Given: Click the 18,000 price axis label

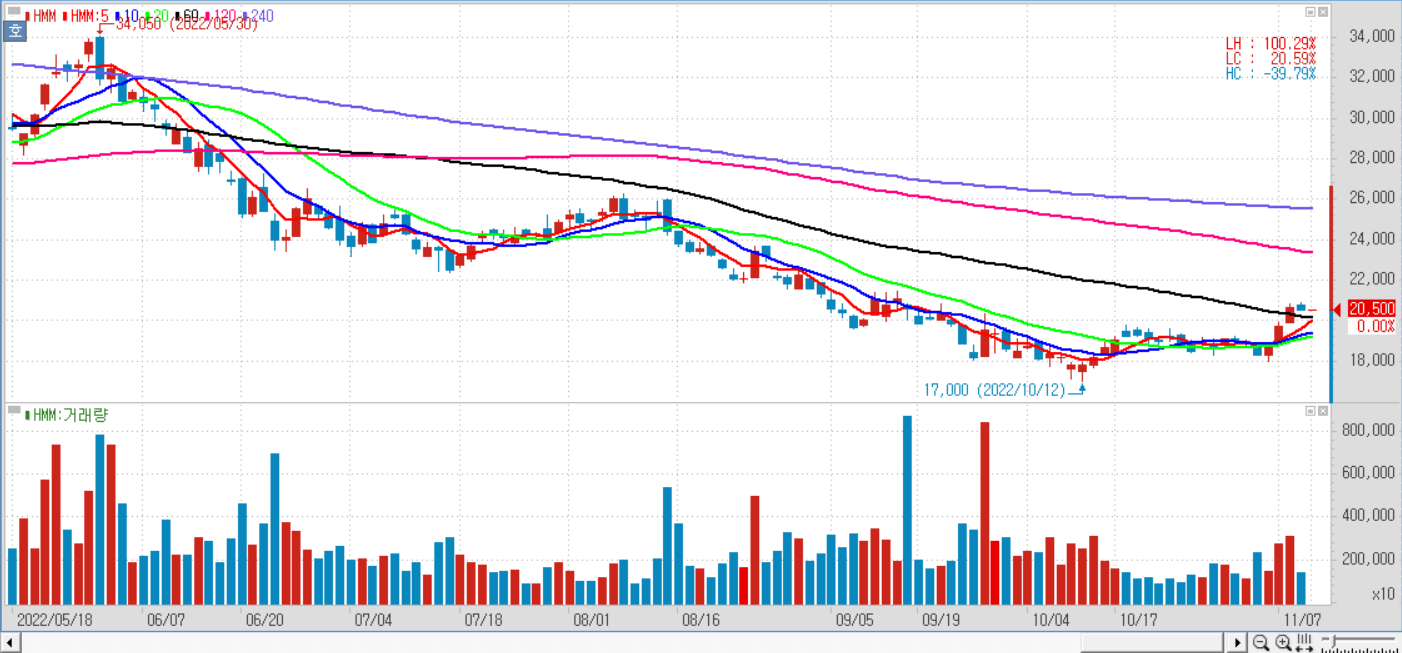Looking at the screenshot, I should (1371, 360).
